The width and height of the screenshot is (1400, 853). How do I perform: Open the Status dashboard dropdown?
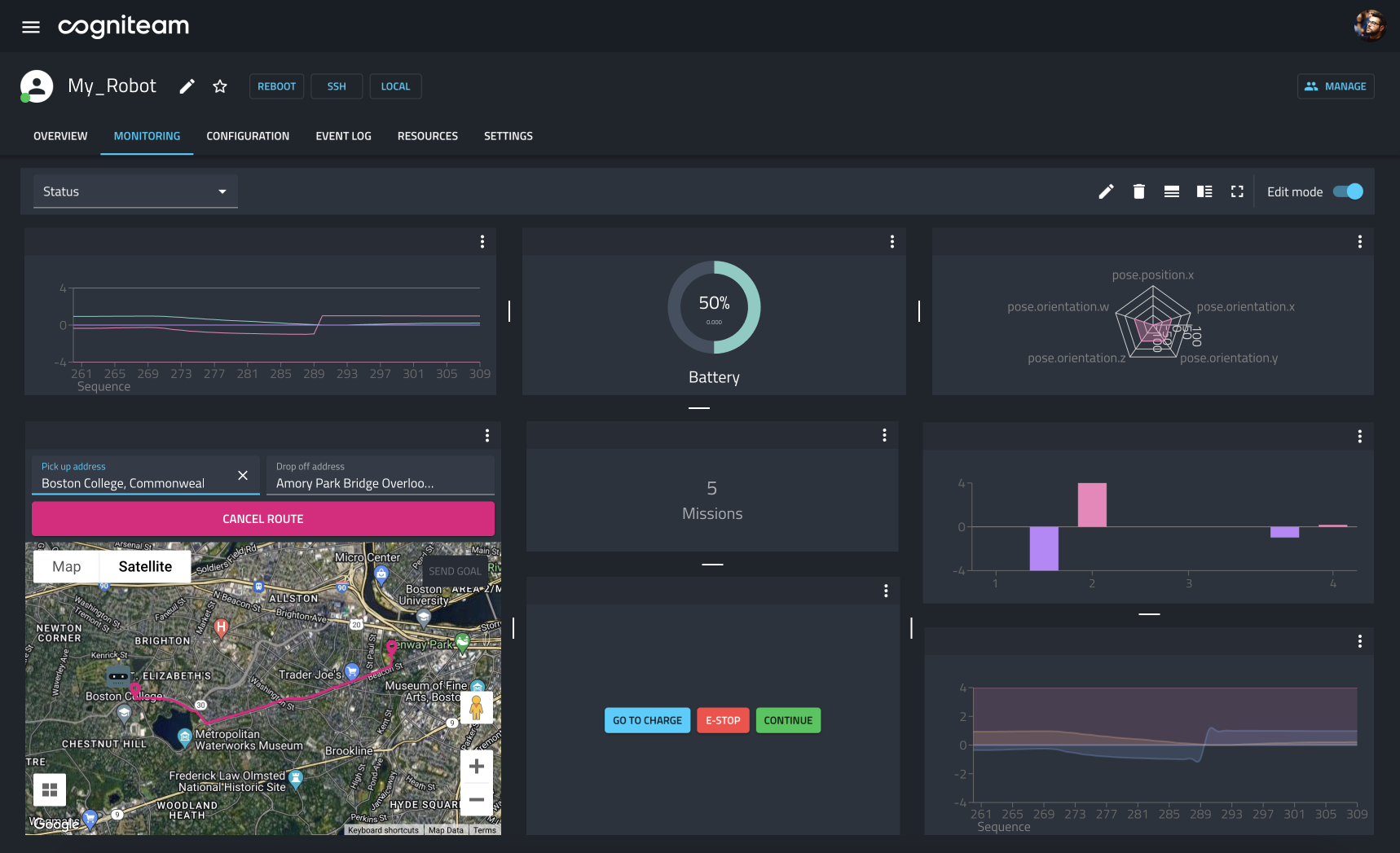[135, 191]
